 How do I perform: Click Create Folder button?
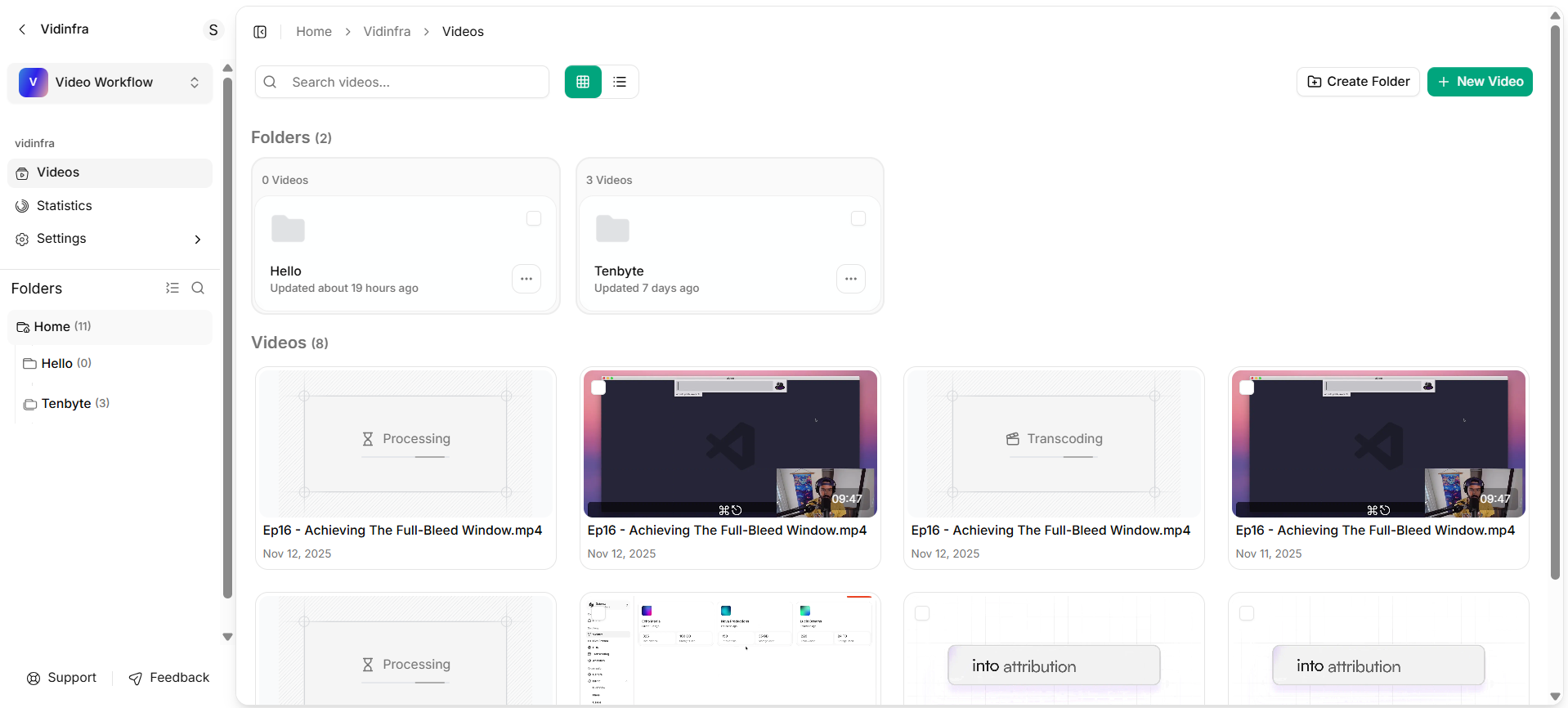click(1358, 82)
